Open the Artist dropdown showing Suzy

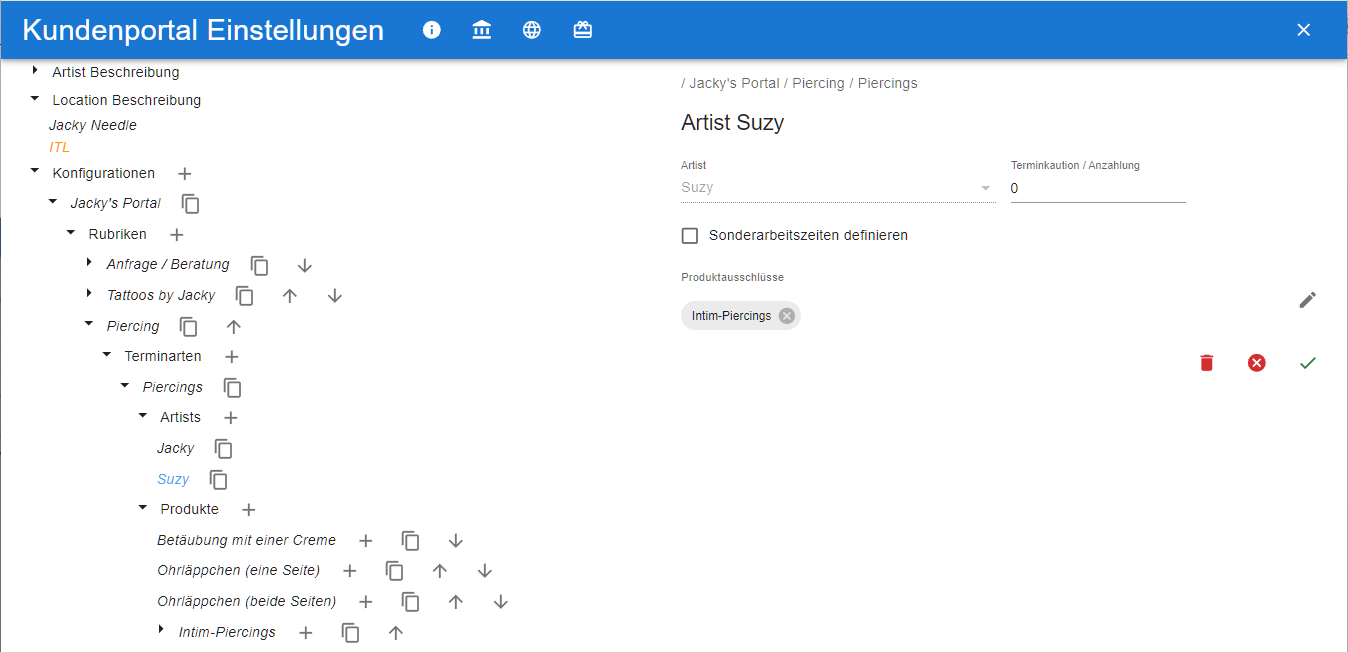(838, 188)
